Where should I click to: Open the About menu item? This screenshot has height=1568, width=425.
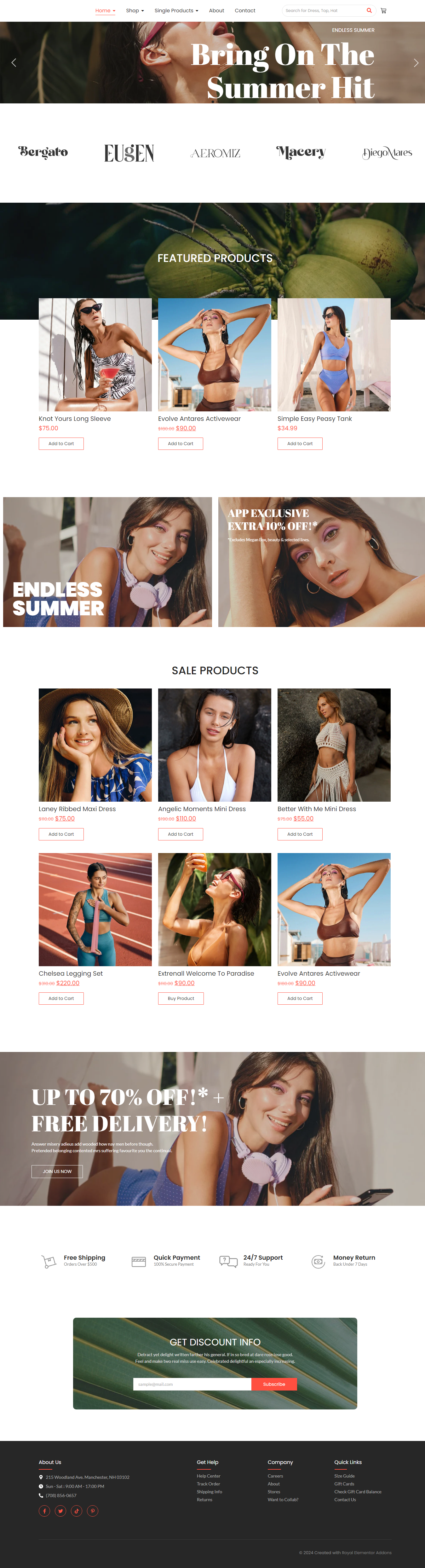(x=216, y=10)
